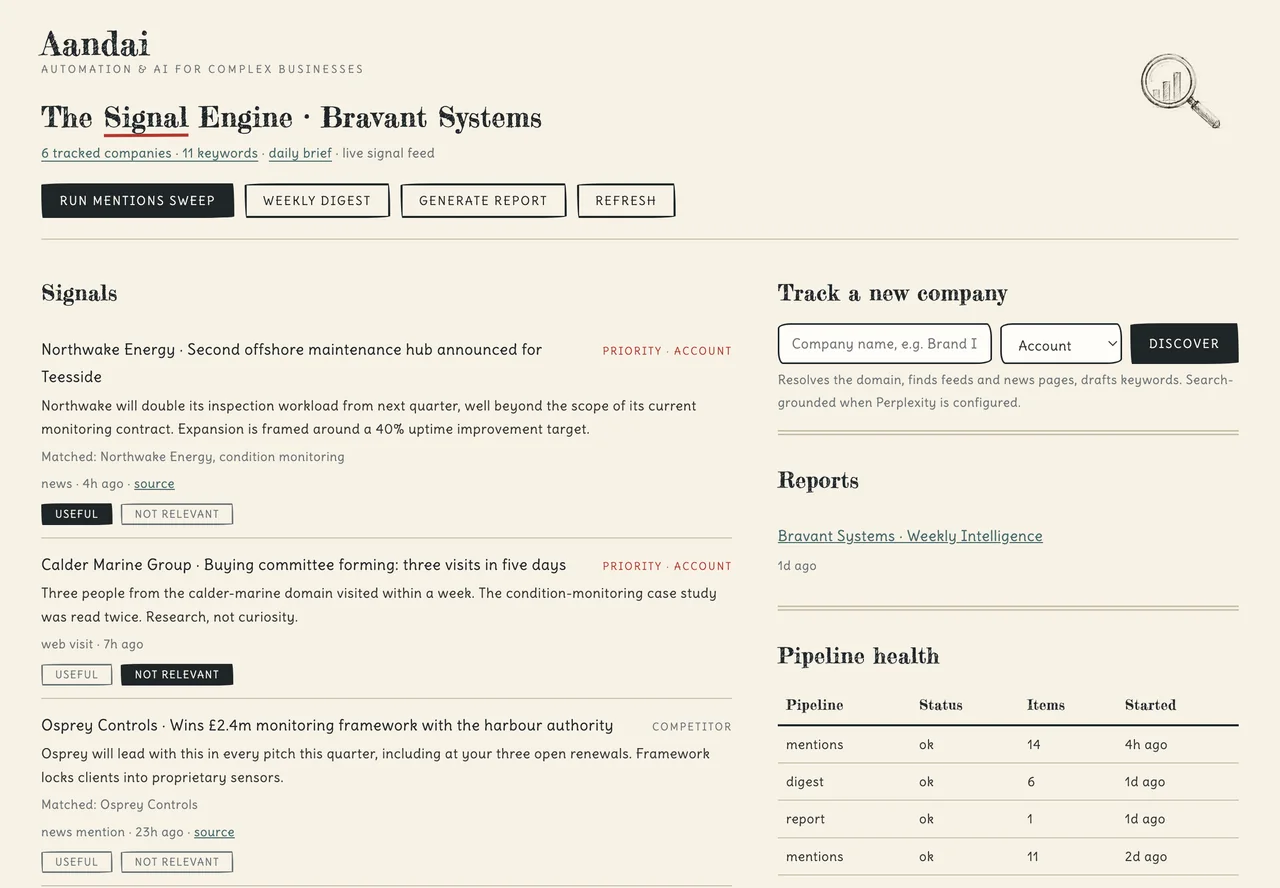The height and width of the screenshot is (888, 1280).
Task: Open the Account type dropdown
Action: 1061,344
